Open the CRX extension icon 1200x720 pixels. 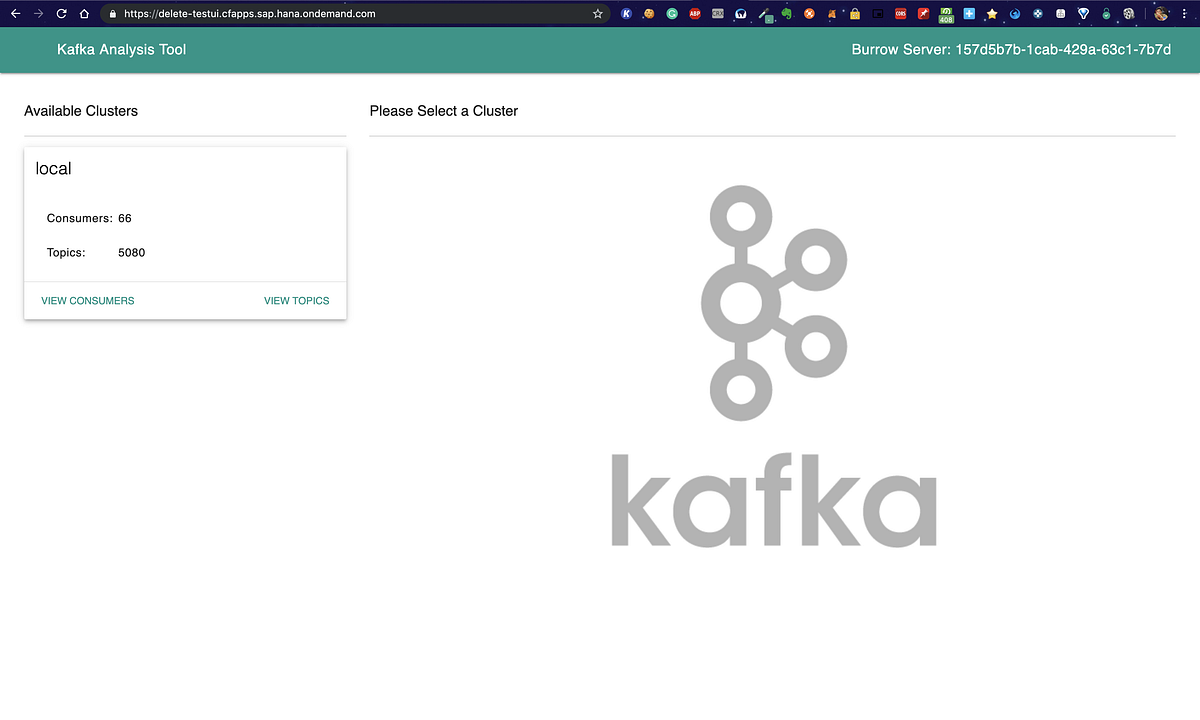click(716, 14)
